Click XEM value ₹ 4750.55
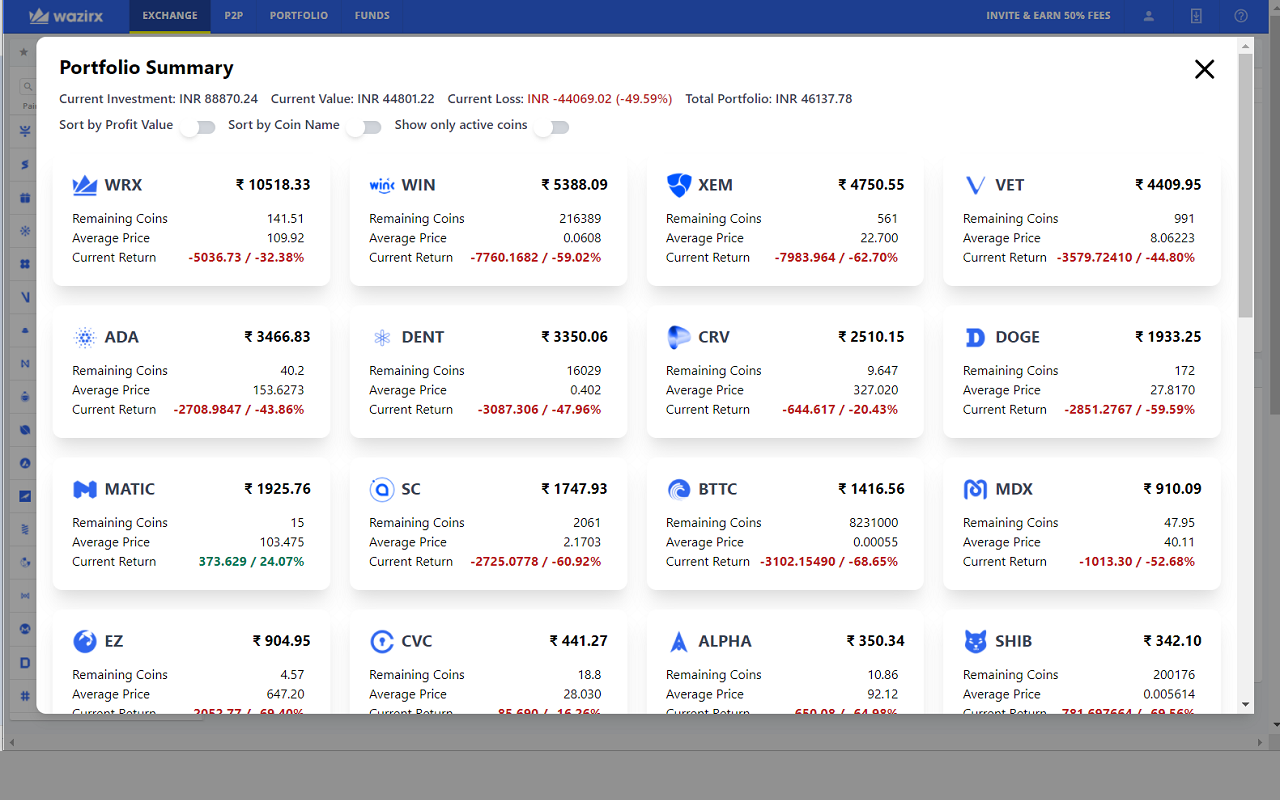This screenshot has width=1280, height=800. tap(871, 185)
